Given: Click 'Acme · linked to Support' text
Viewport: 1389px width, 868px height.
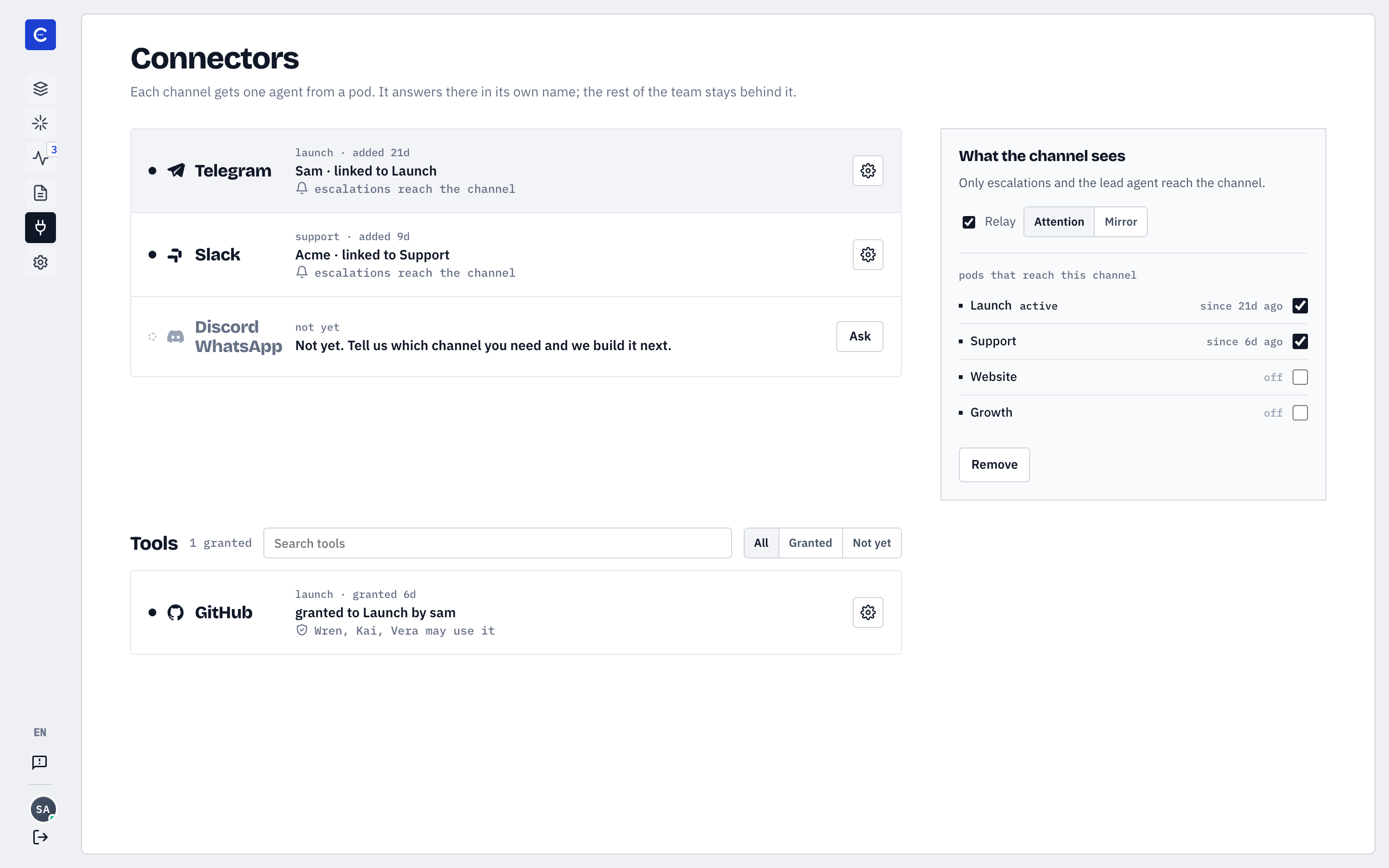Looking at the screenshot, I should tap(372, 254).
